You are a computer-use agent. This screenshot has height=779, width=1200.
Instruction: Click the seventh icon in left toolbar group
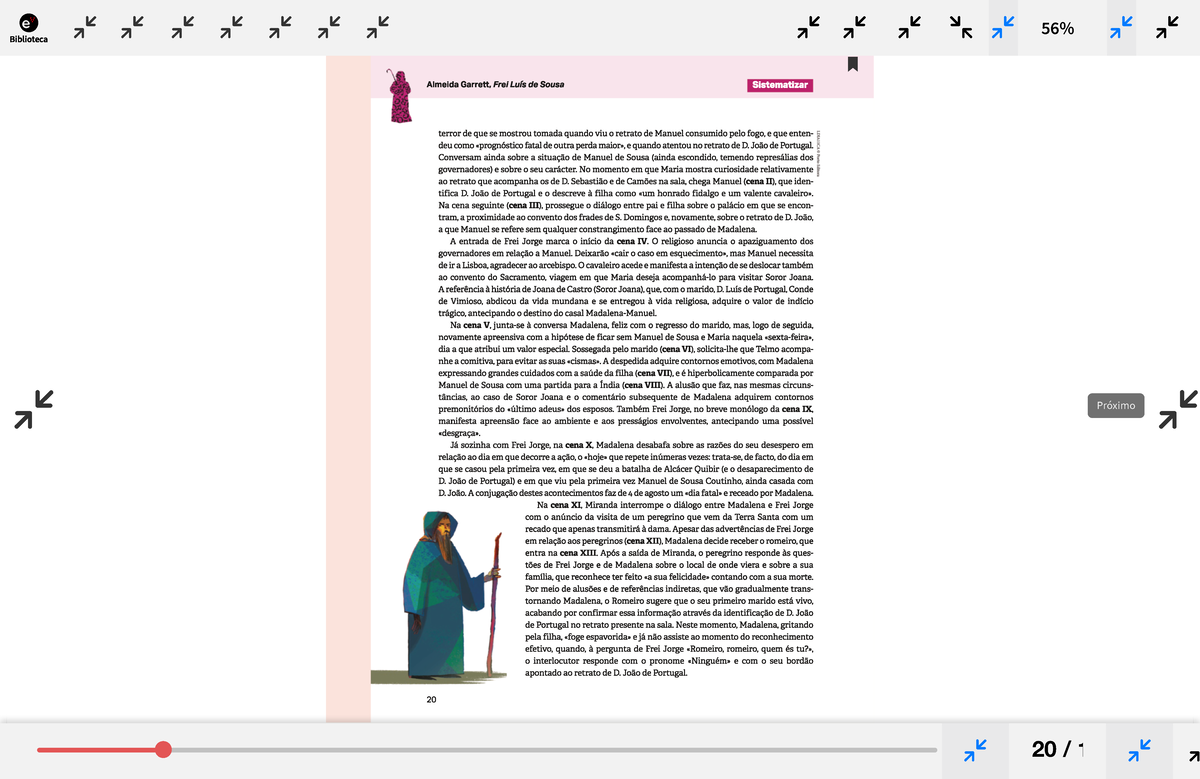coord(378,28)
